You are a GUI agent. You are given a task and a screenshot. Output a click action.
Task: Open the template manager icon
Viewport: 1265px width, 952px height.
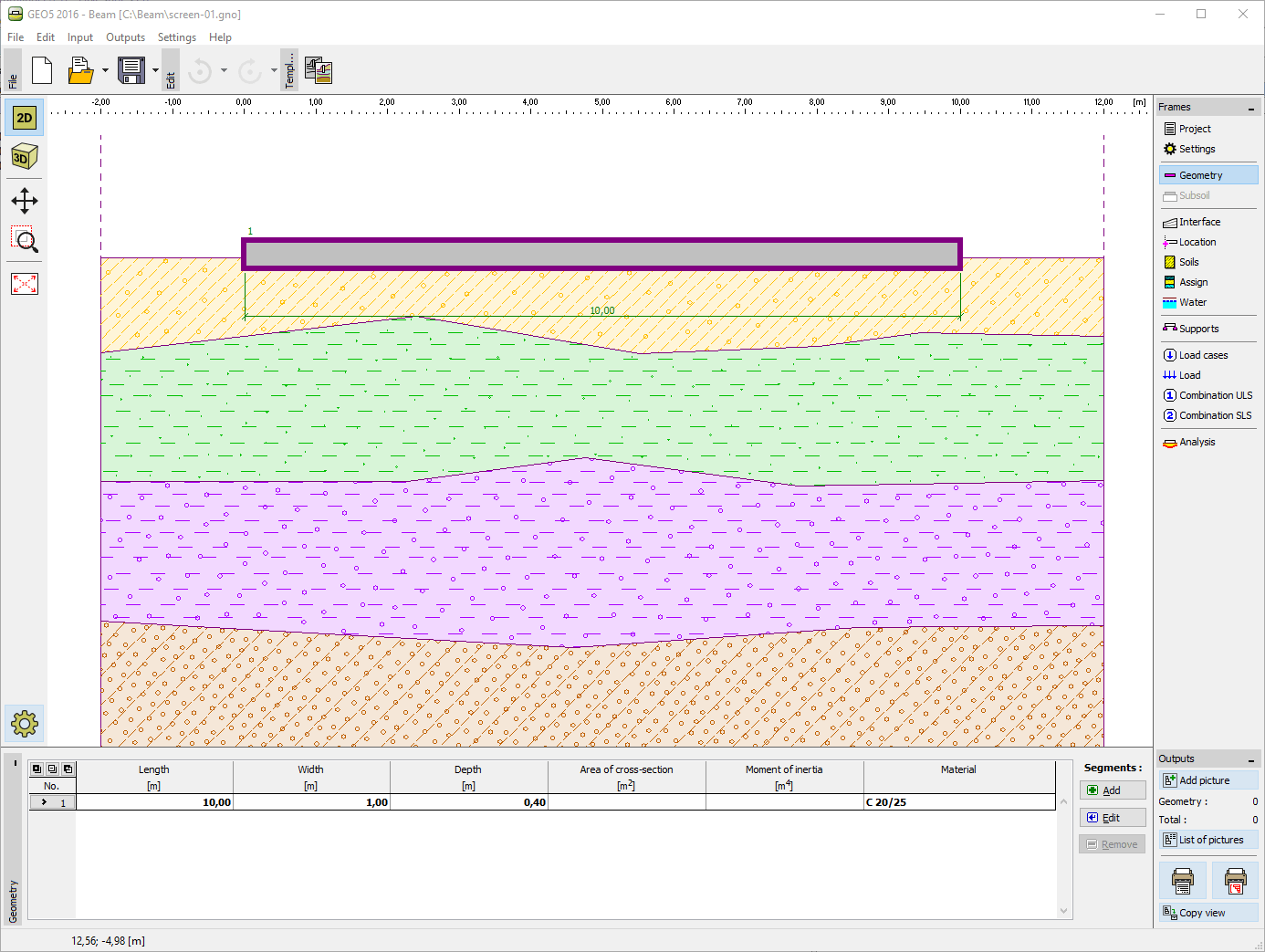[x=319, y=70]
